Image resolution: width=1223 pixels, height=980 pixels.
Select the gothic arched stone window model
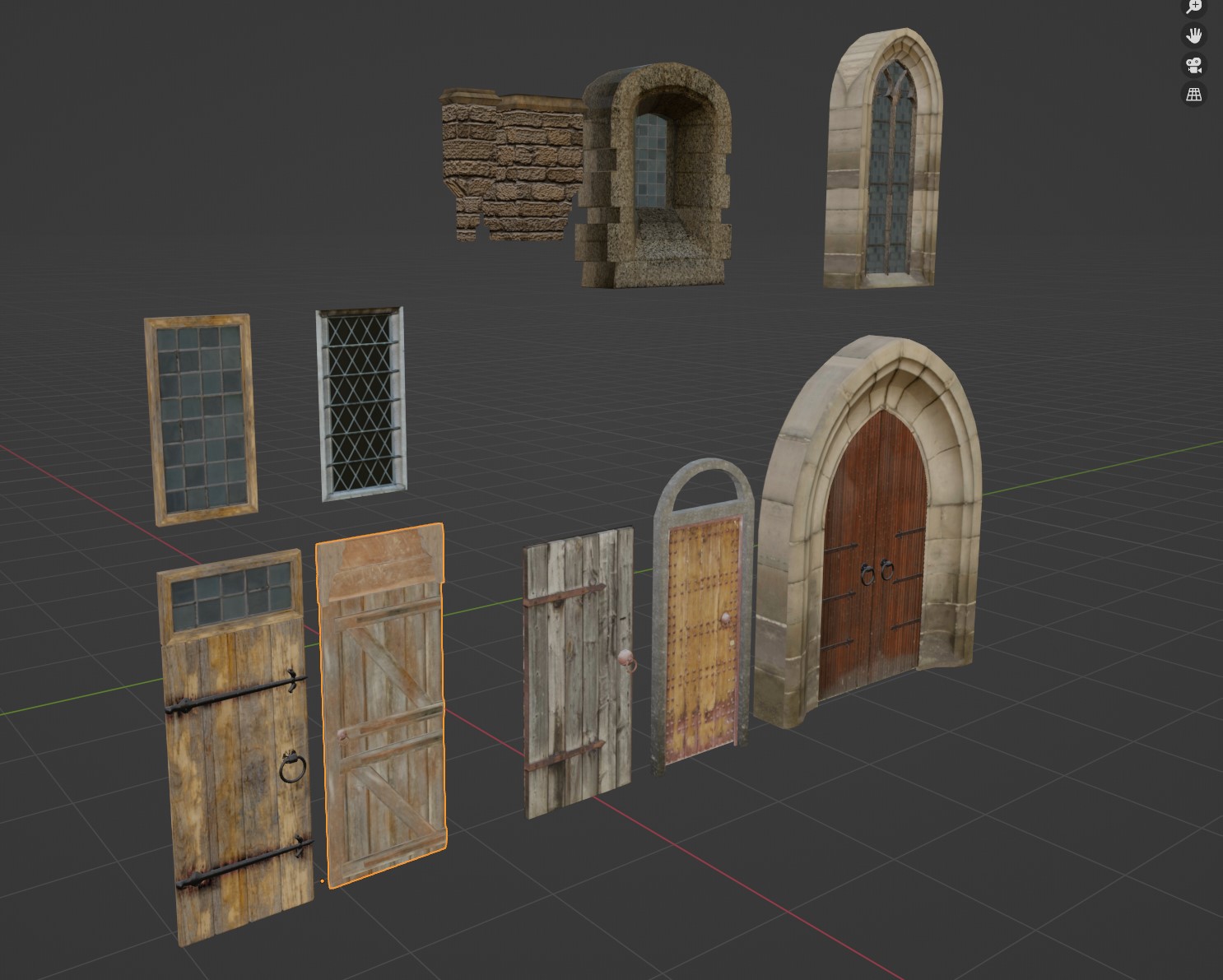(x=883, y=159)
